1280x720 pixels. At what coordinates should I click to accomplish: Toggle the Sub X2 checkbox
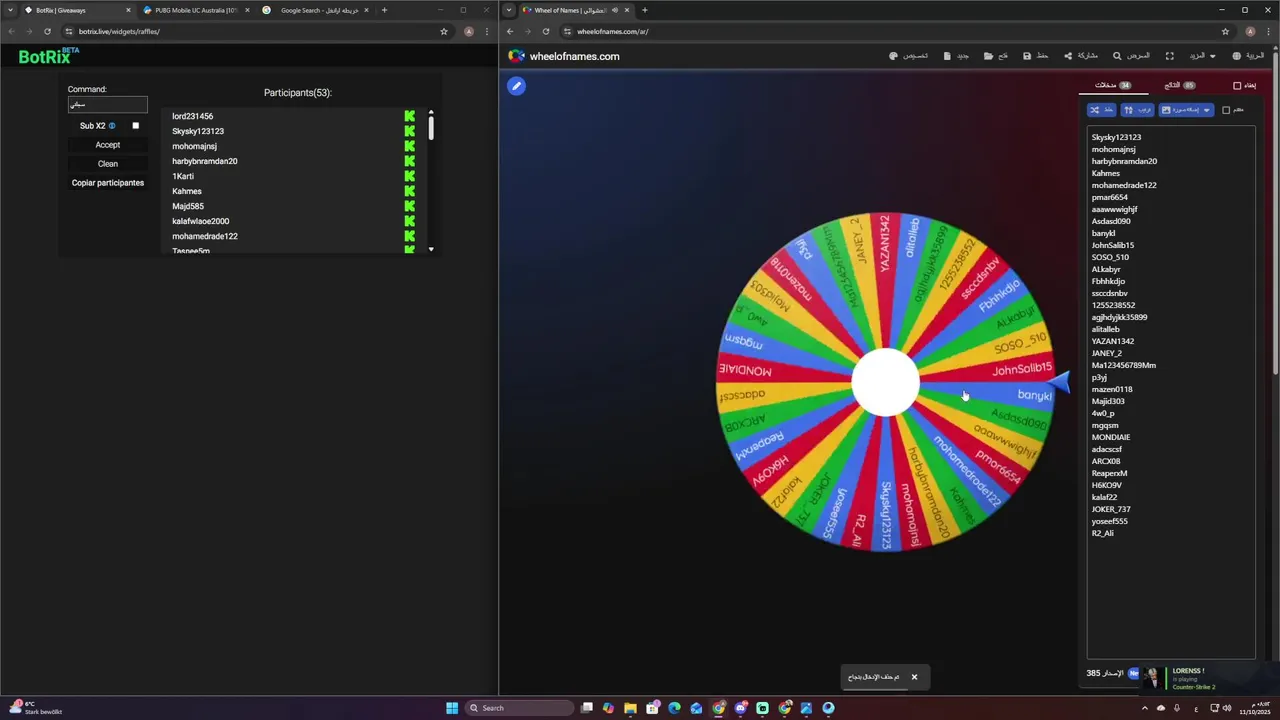[x=136, y=126]
